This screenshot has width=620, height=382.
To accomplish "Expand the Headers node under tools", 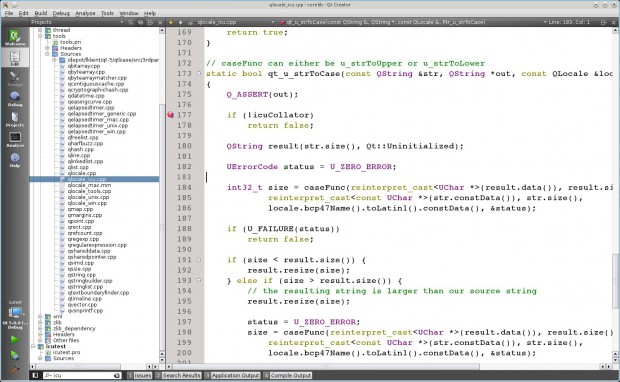I will click(x=47, y=48).
